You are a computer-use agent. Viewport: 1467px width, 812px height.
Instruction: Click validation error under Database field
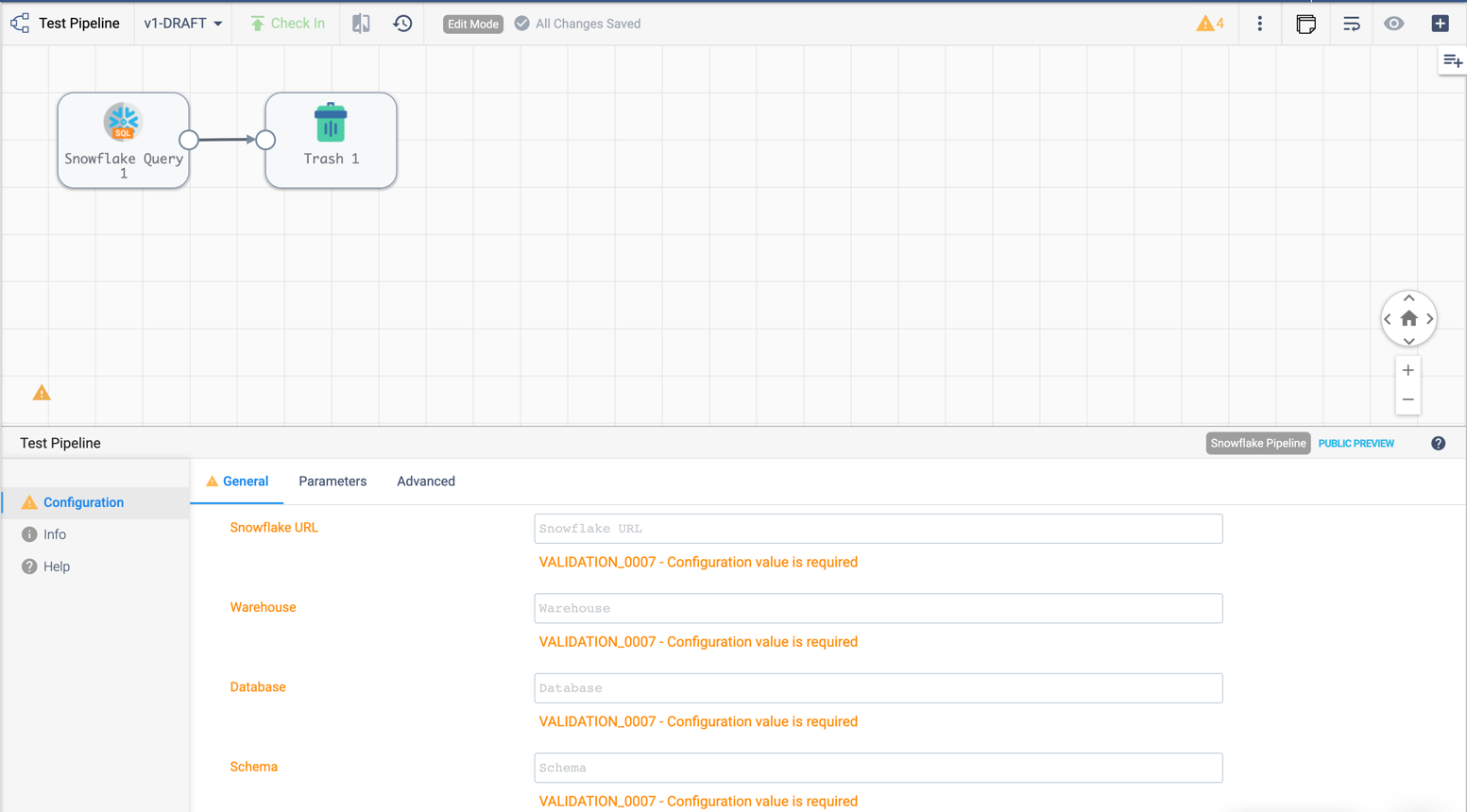(698, 721)
